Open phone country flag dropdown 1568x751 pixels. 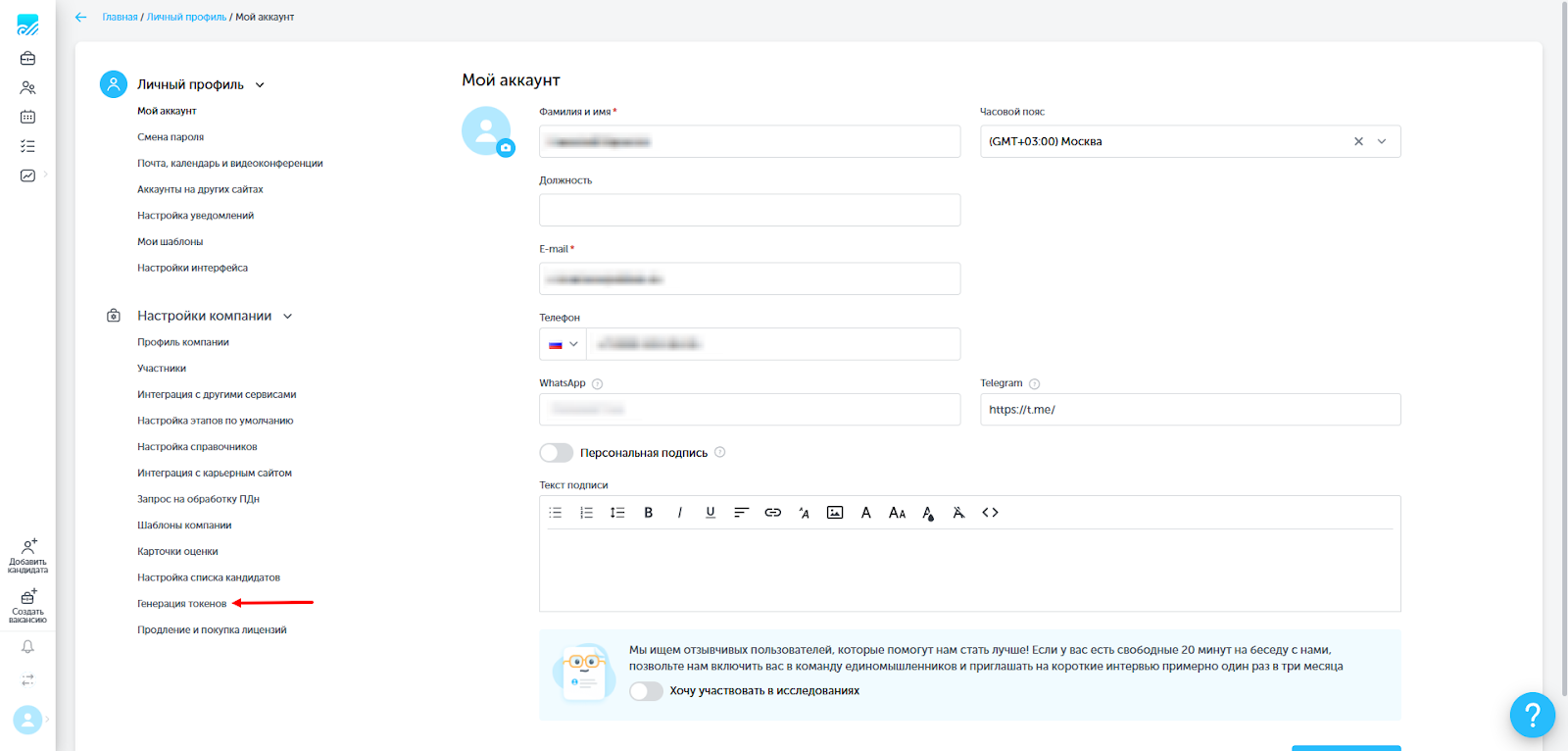563,344
